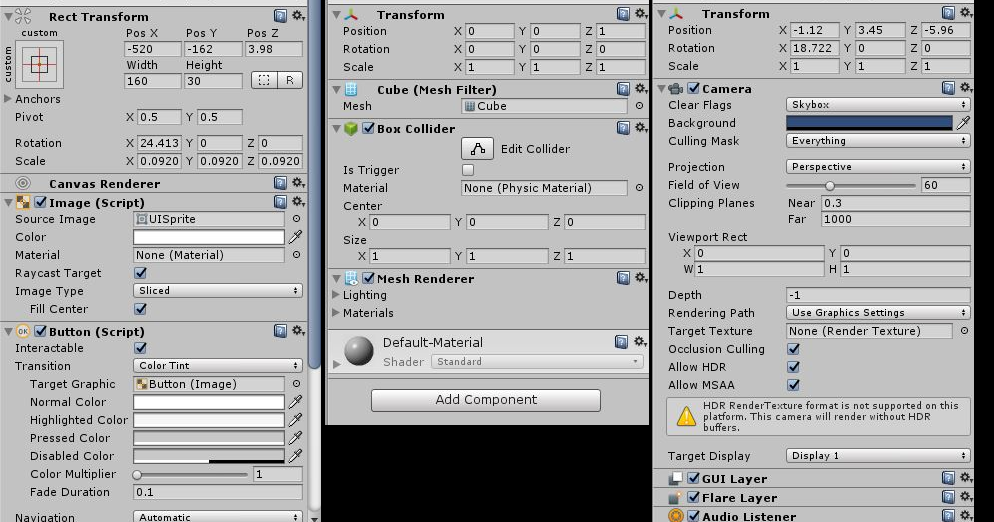Screen dimensions: 994x522
Task: Click the Rect Transform Width field
Action: [153, 81]
